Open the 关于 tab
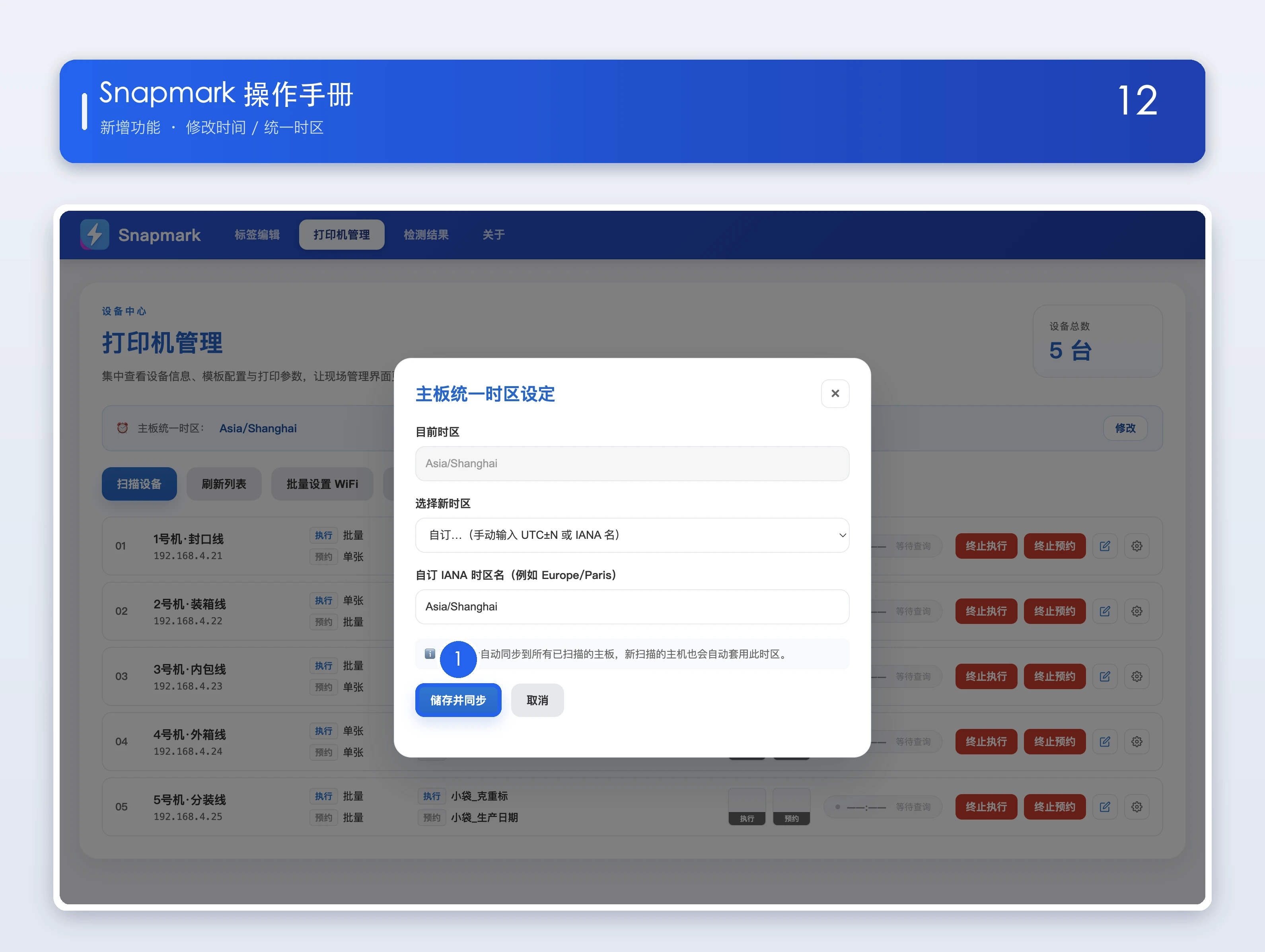1265x952 pixels. (493, 235)
